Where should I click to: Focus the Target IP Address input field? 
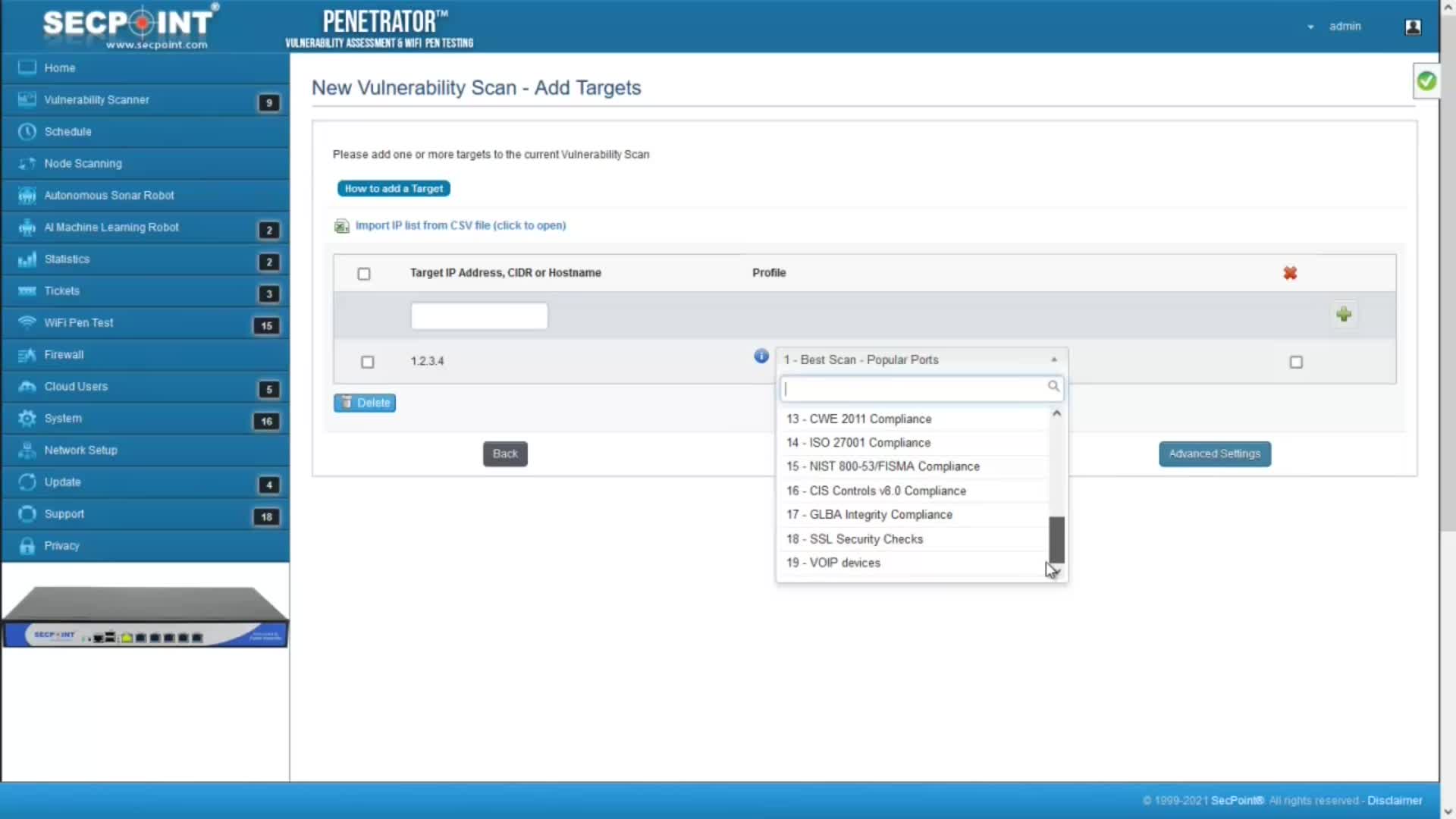[x=479, y=316]
